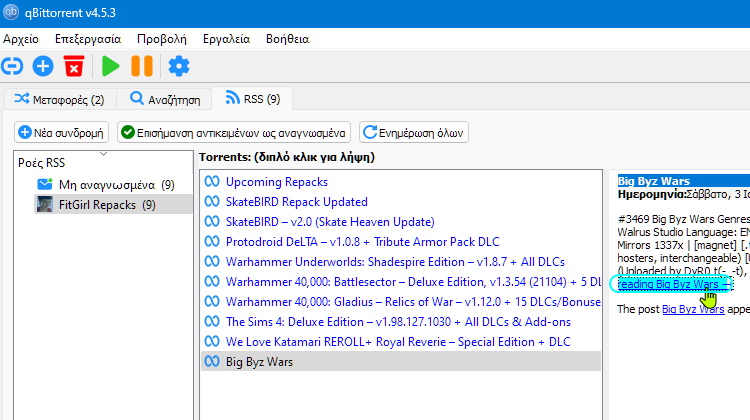Click the add torrent link icon
The height and width of the screenshot is (420, 750).
tap(12, 66)
